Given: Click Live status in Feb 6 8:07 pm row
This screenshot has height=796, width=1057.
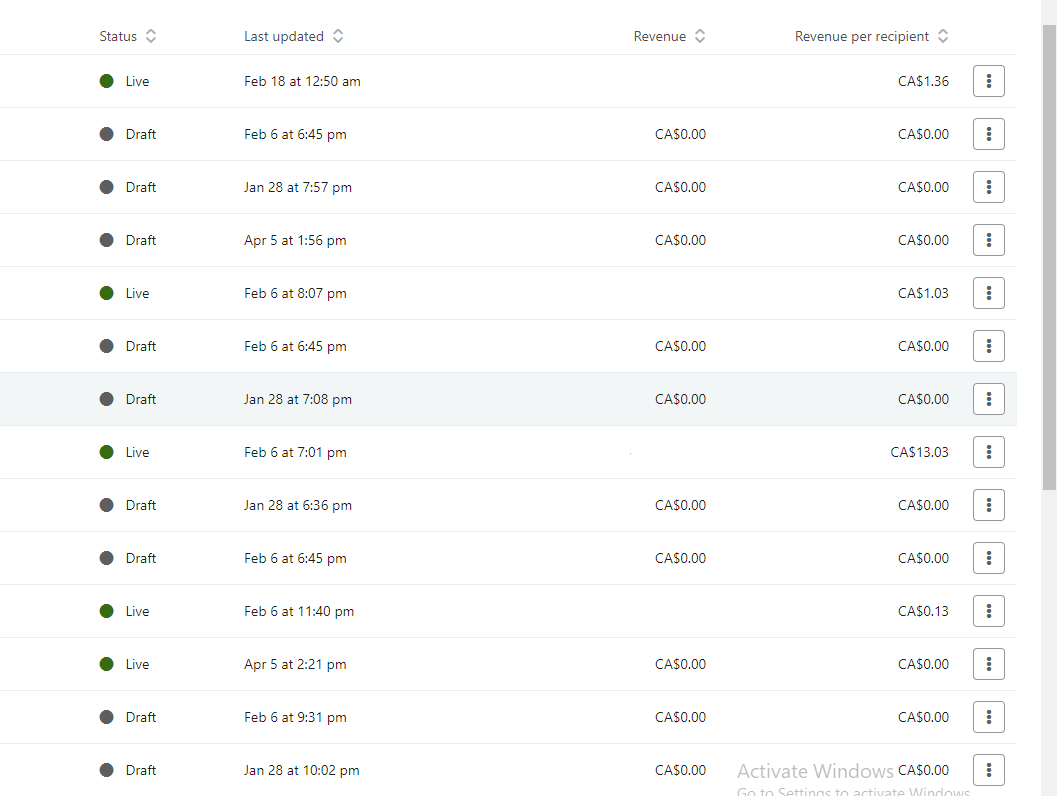Looking at the screenshot, I should tap(125, 293).
